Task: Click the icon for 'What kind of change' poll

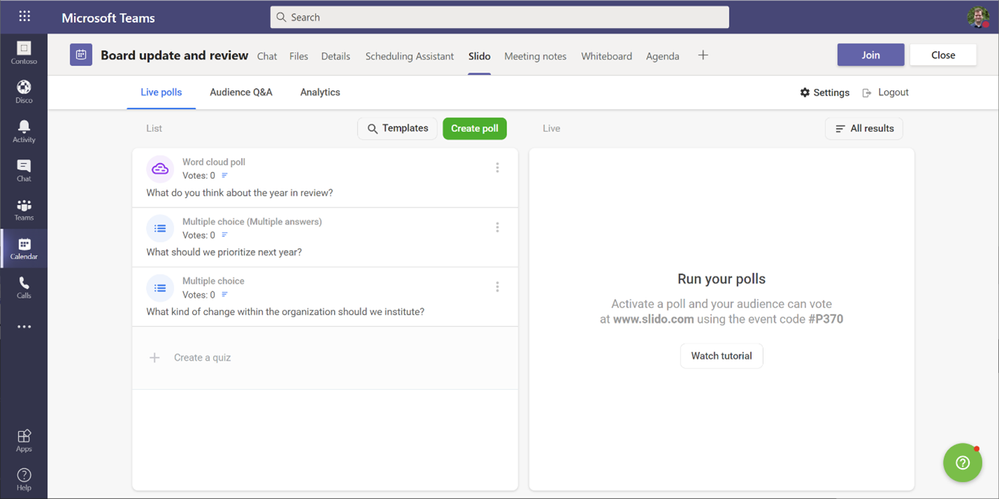Action: (160, 287)
